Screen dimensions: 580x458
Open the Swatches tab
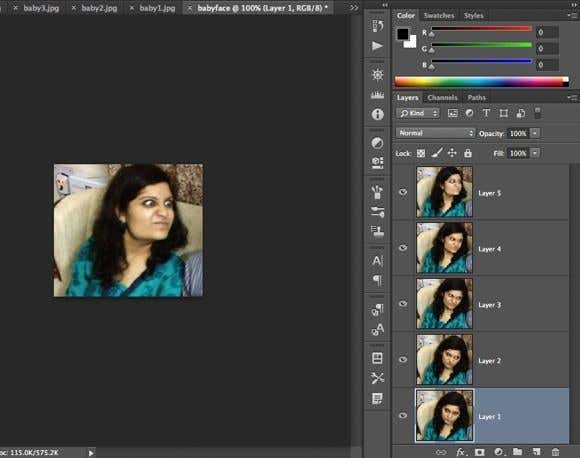click(x=439, y=16)
